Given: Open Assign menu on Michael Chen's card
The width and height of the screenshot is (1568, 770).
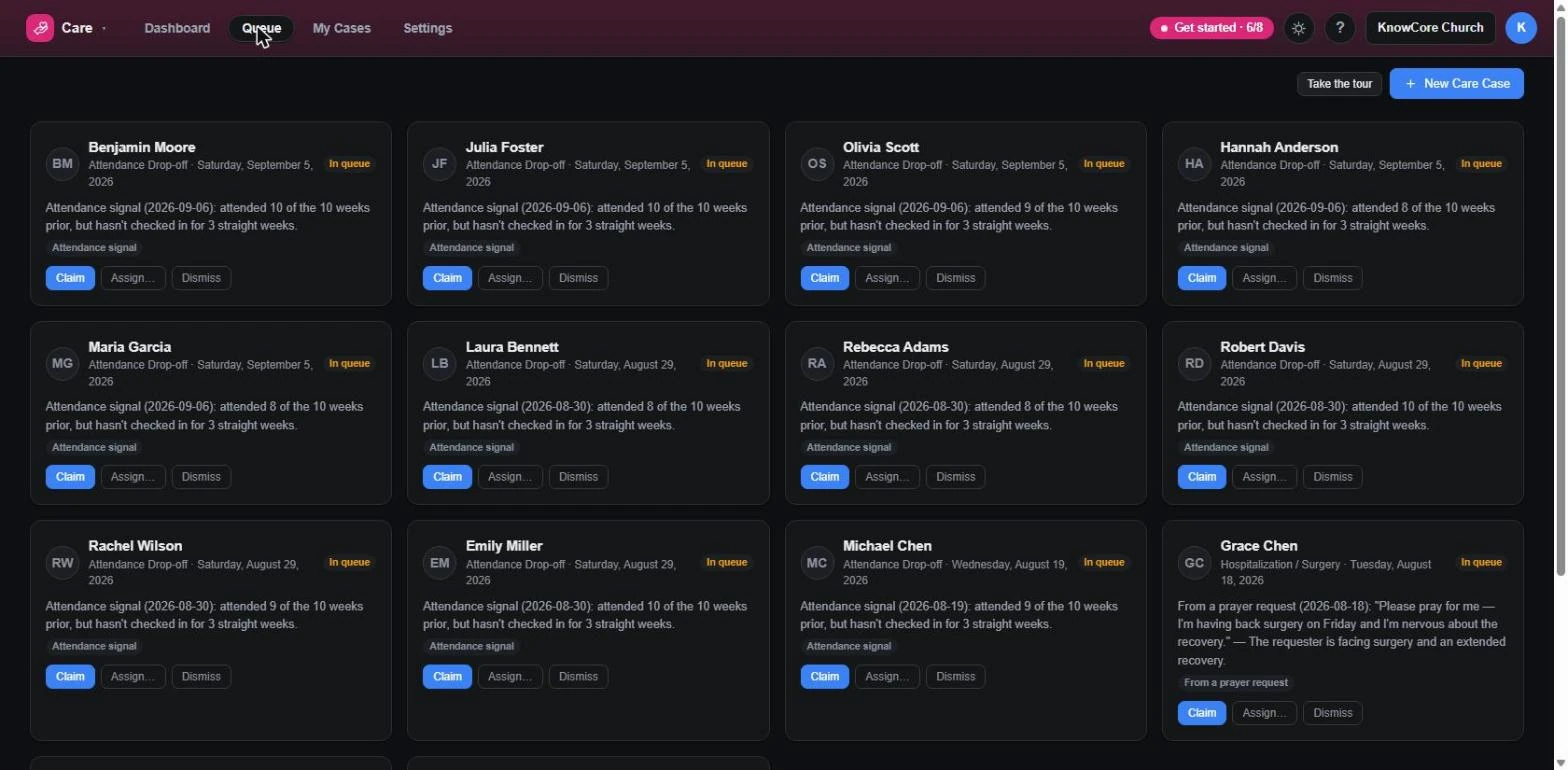Looking at the screenshot, I should tap(887, 677).
